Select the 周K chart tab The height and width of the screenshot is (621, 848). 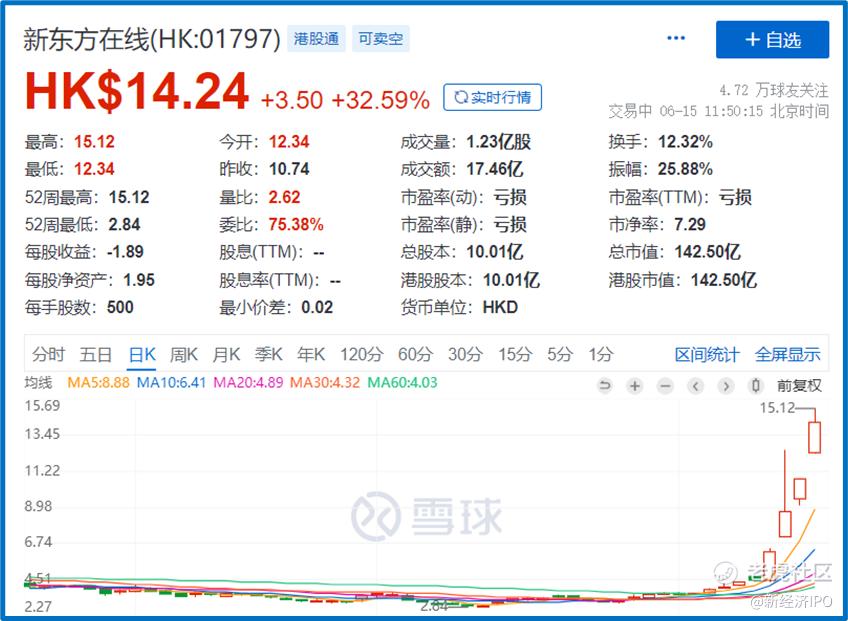184,355
